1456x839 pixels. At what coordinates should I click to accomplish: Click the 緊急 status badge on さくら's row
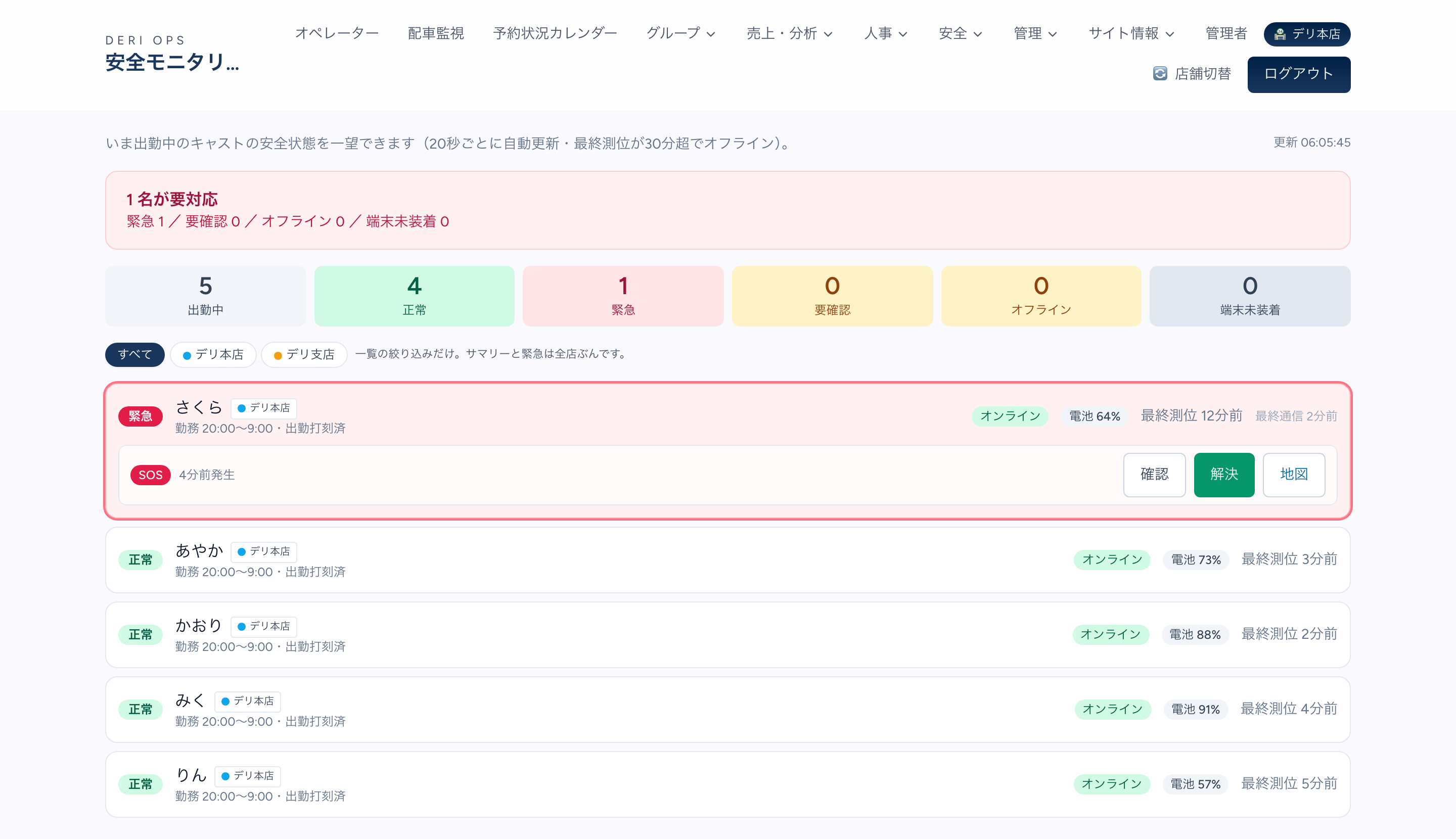click(140, 416)
